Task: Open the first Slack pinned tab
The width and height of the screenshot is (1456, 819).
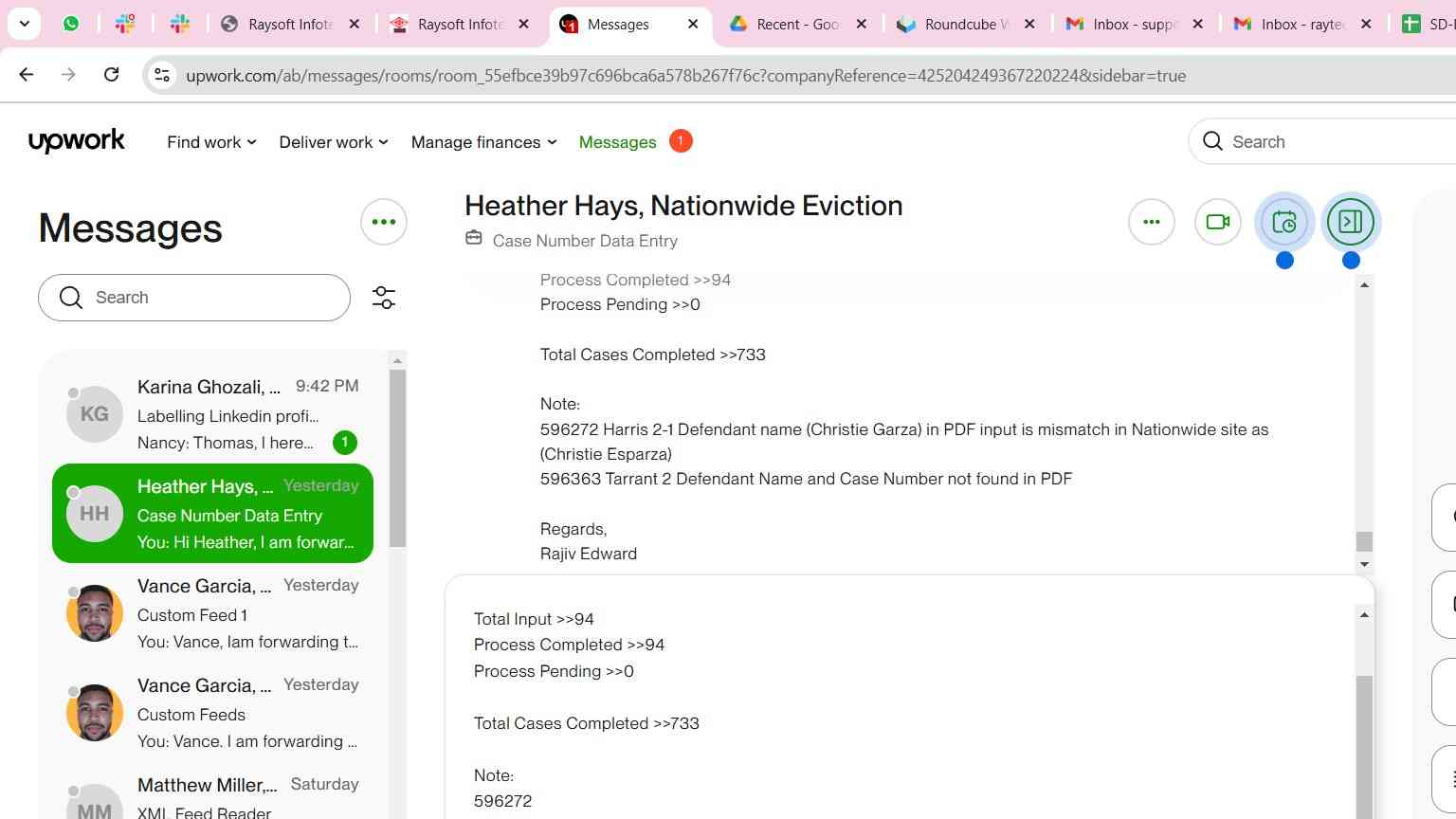Action: coord(125,24)
